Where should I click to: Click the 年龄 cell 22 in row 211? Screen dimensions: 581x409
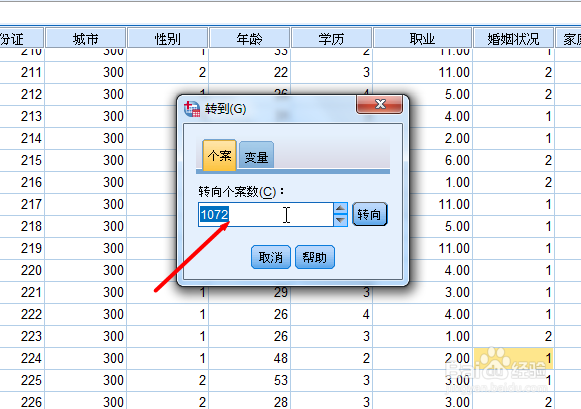coord(249,72)
